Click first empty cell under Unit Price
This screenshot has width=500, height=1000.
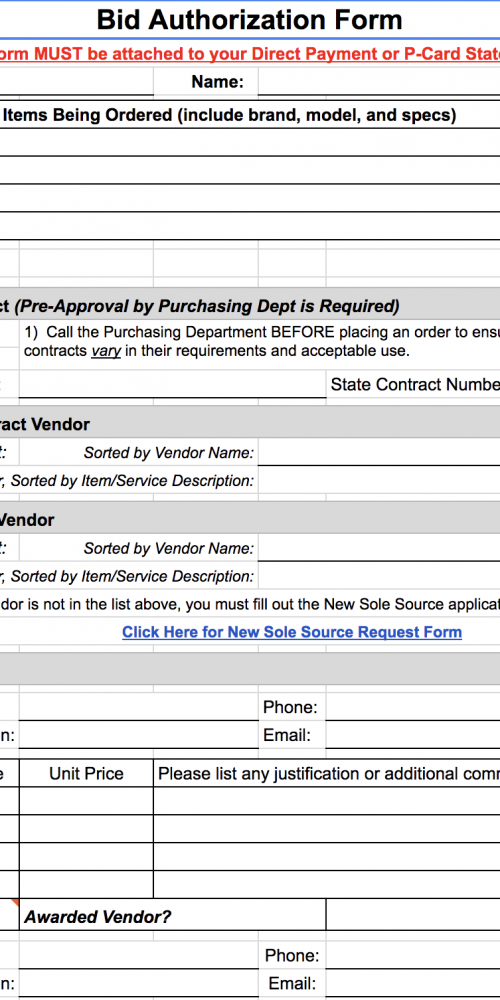point(86,800)
